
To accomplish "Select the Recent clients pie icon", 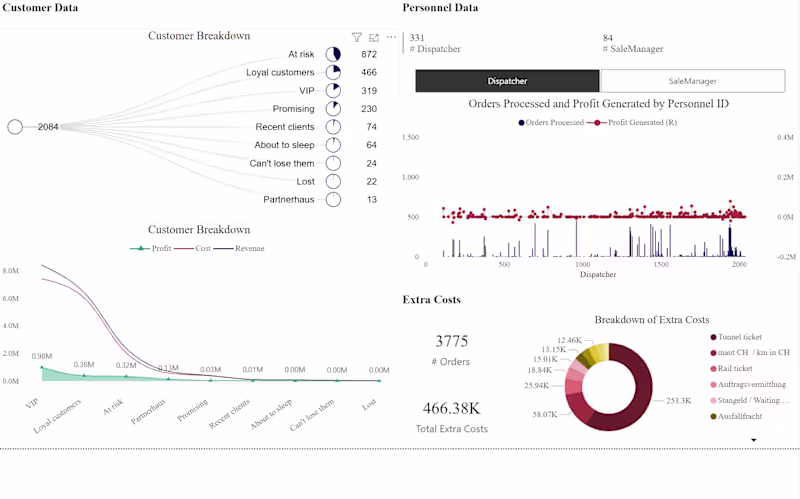I will pyautogui.click(x=333, y=127).
